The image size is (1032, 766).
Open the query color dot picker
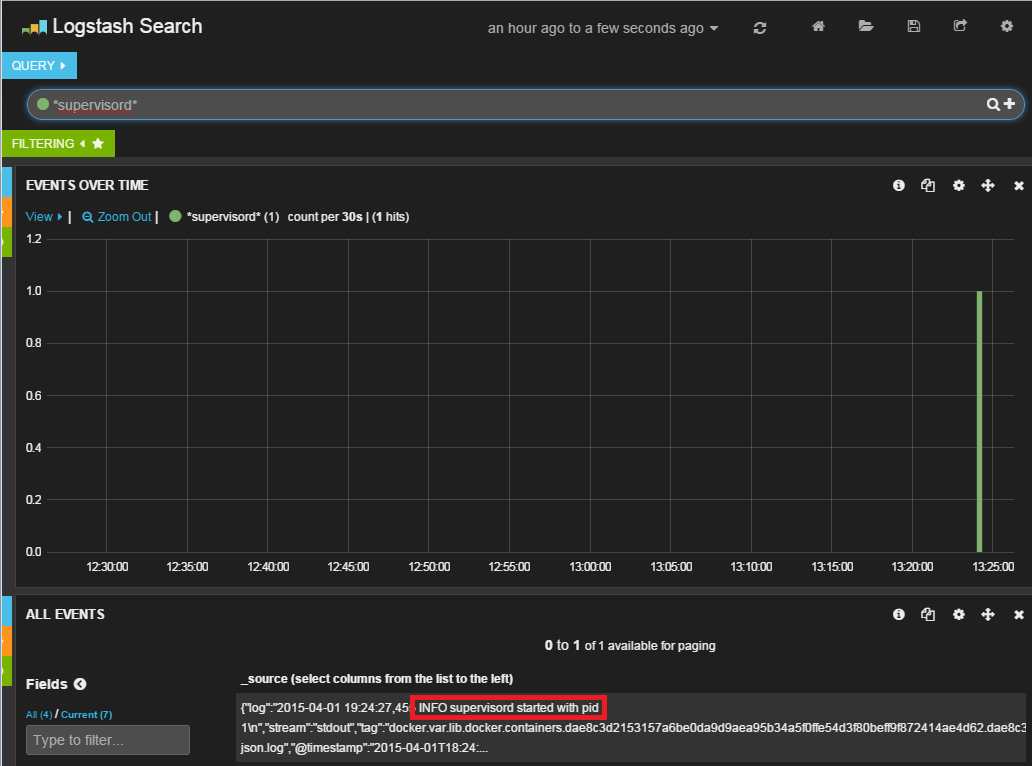point(43,104)
